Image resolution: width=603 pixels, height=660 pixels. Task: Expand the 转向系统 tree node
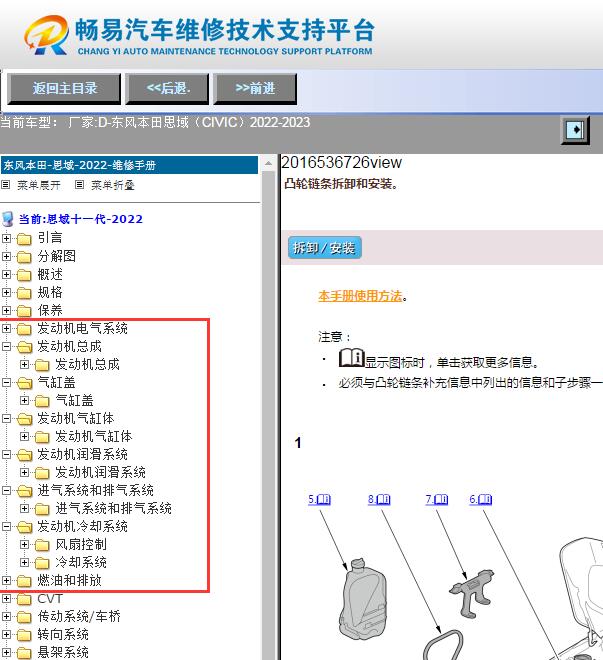pos(6,634)
